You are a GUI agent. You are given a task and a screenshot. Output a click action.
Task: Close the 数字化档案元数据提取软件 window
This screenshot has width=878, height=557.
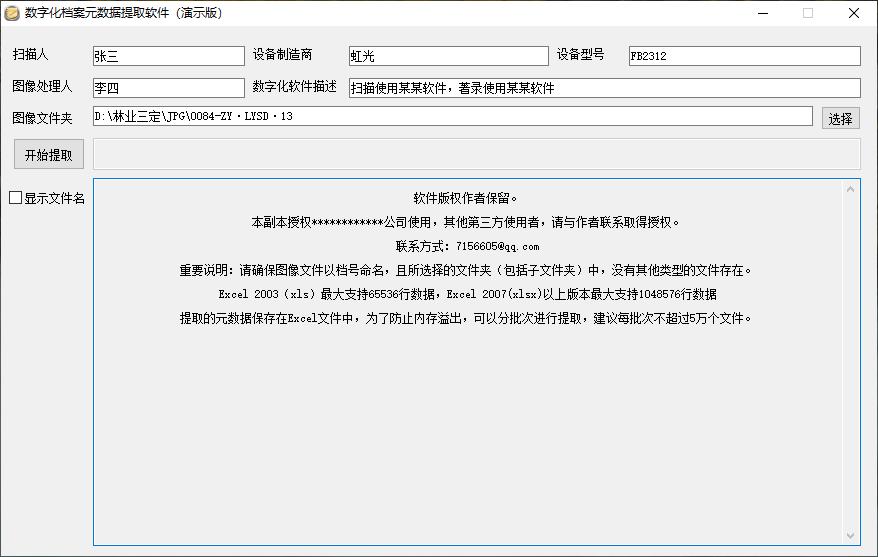[x=853, y=13]
